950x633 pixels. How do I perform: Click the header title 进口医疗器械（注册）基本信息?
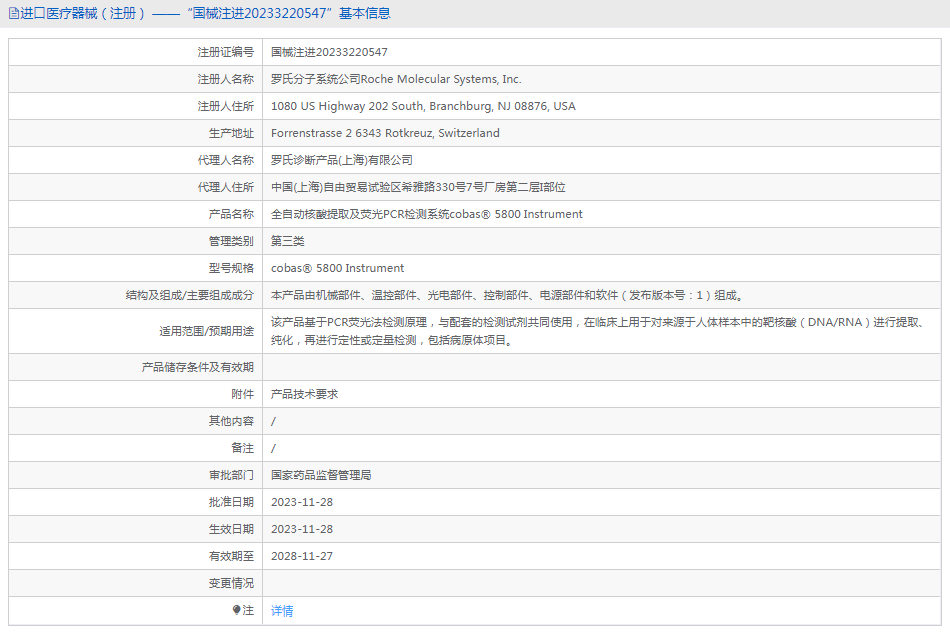pyautogui.click(x=205, y=13)
